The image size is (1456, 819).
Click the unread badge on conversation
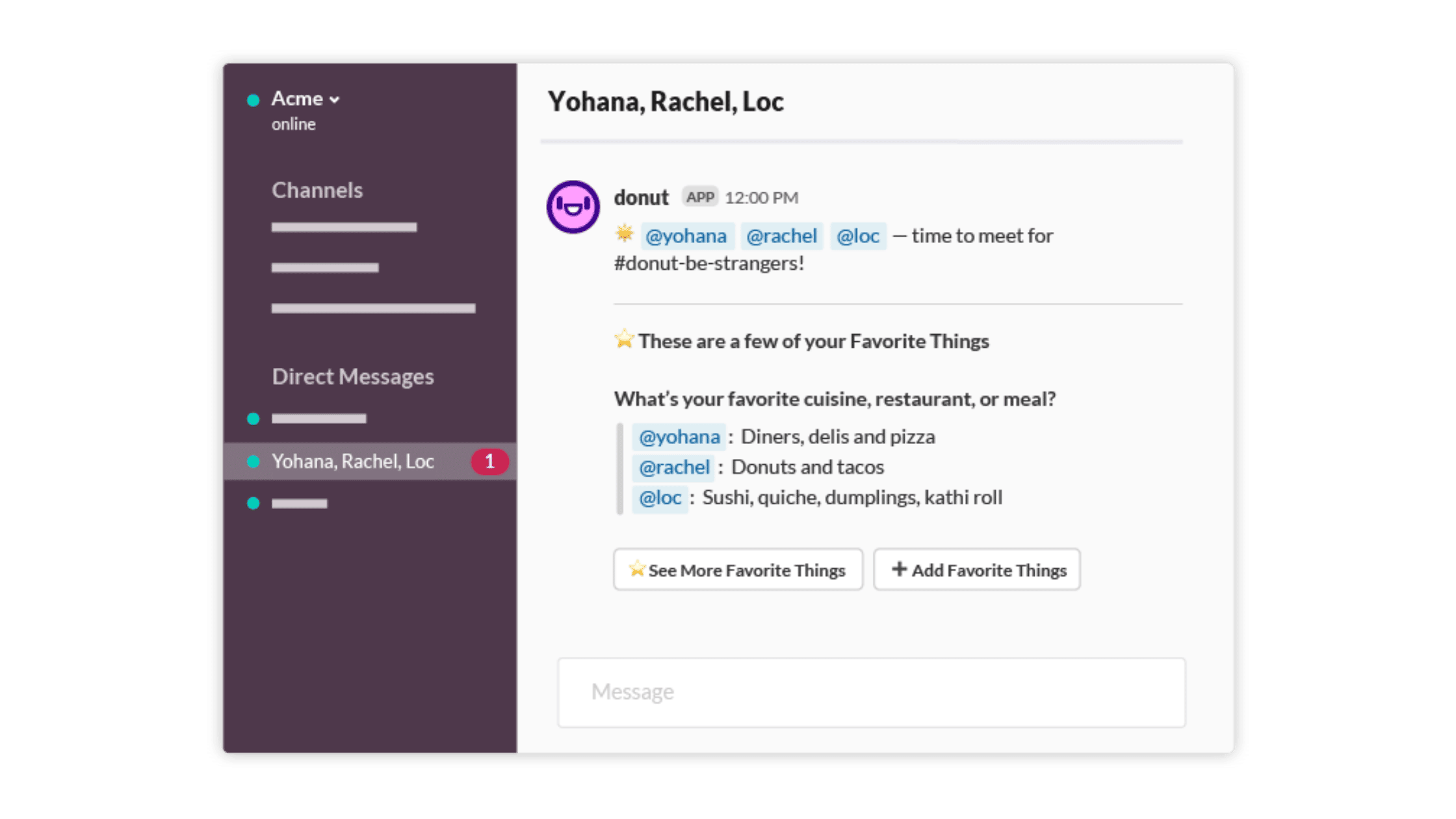[489, 461]
